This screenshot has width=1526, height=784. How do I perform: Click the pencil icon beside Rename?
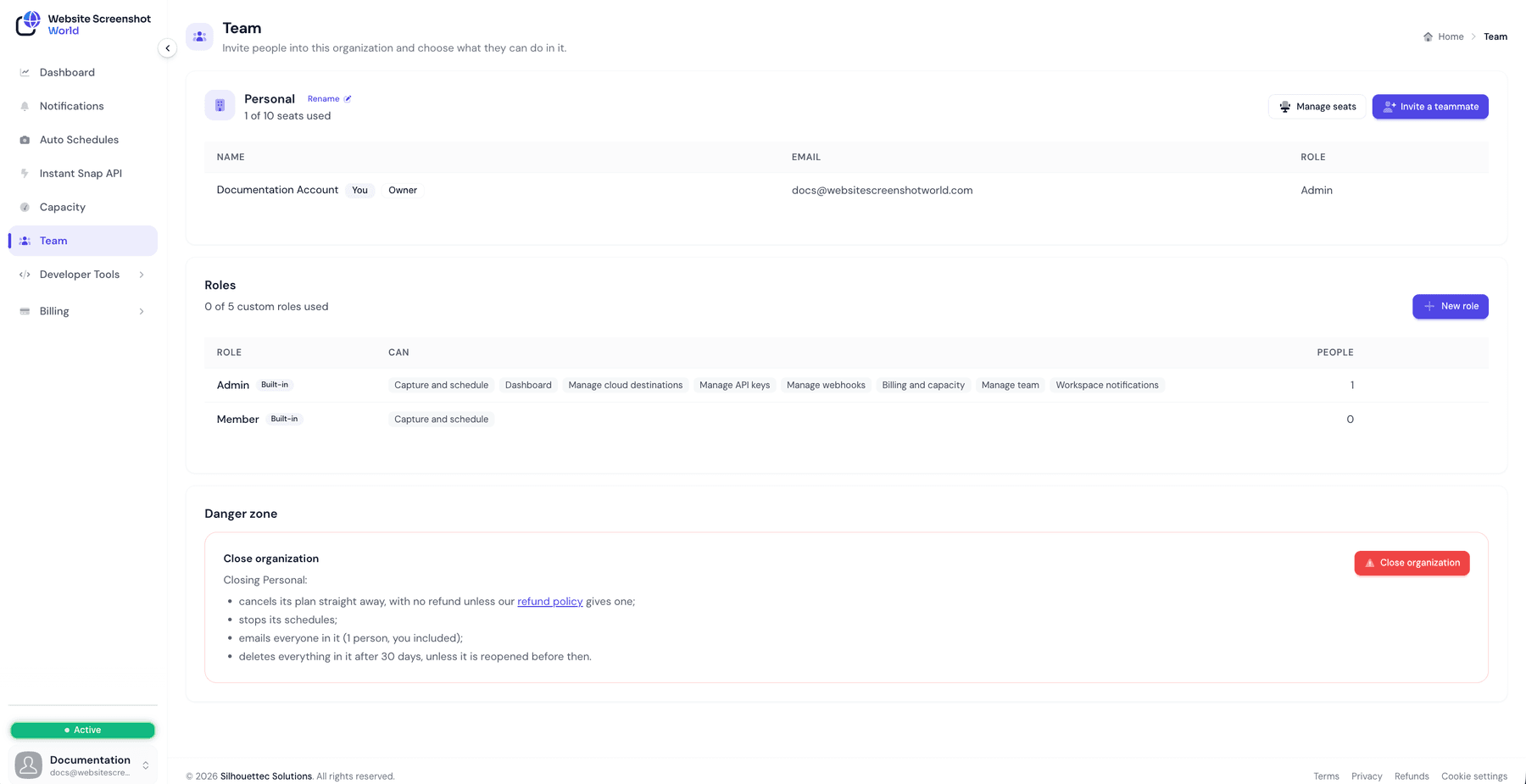[348, 99]
